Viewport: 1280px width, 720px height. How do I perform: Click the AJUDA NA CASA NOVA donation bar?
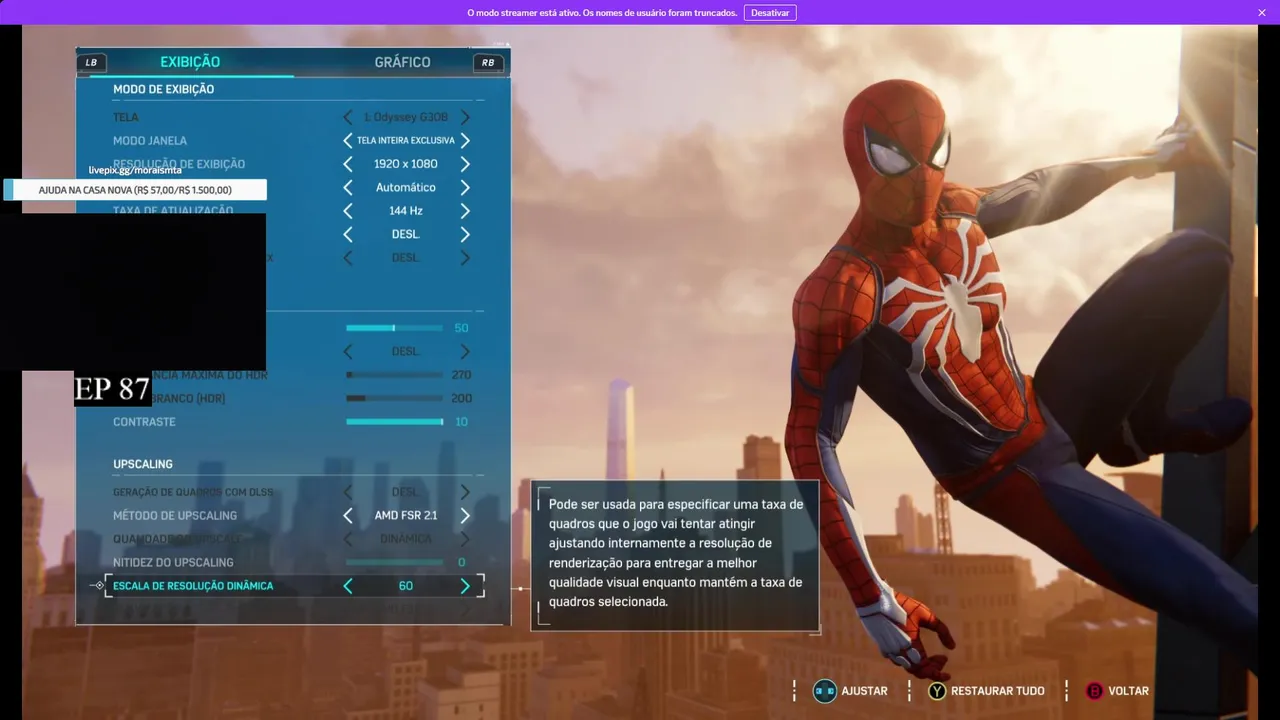pyautogui.click(x=135, y=190)
